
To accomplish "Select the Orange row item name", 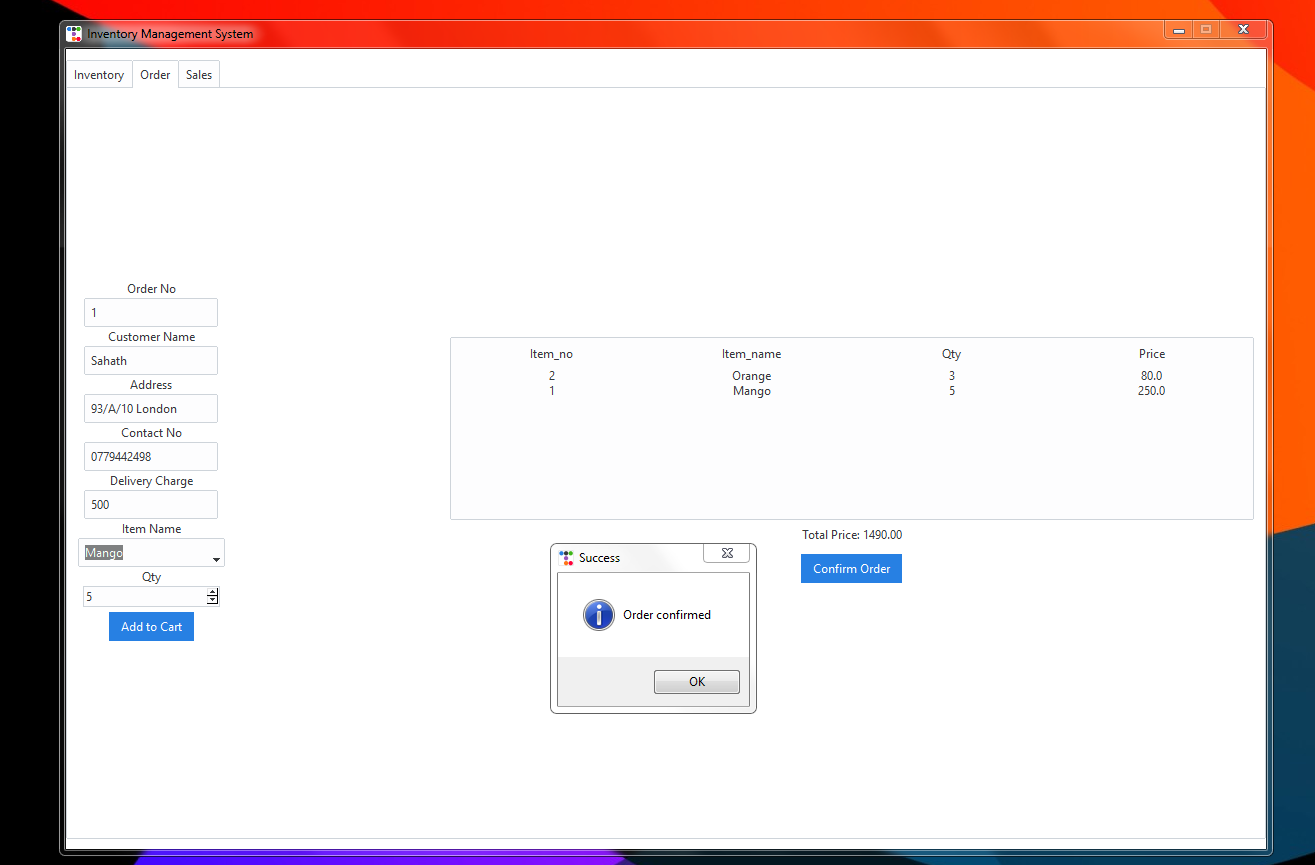I will [752, 376].
